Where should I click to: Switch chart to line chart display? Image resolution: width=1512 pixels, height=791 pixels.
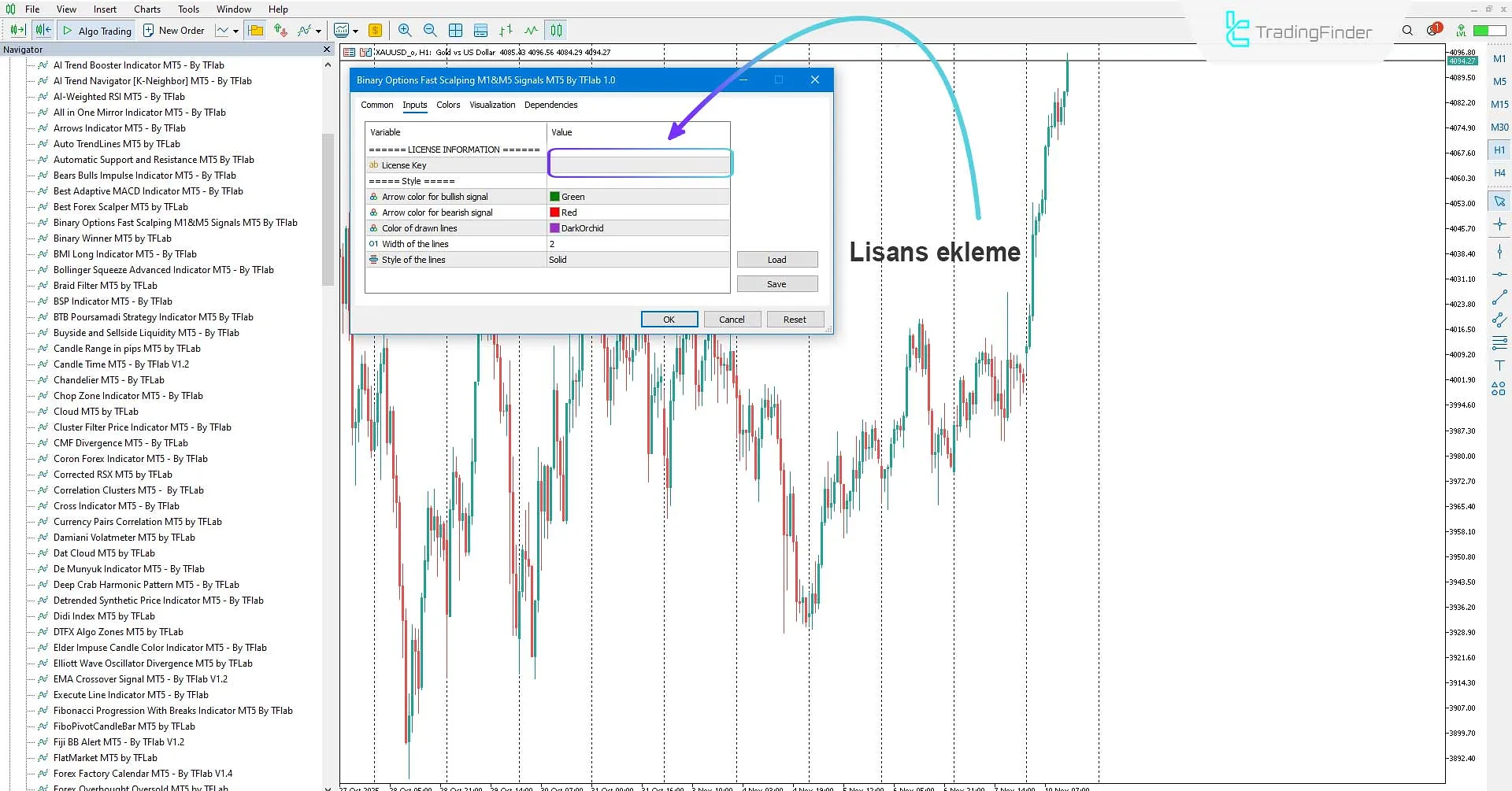(x=530, y=30)
